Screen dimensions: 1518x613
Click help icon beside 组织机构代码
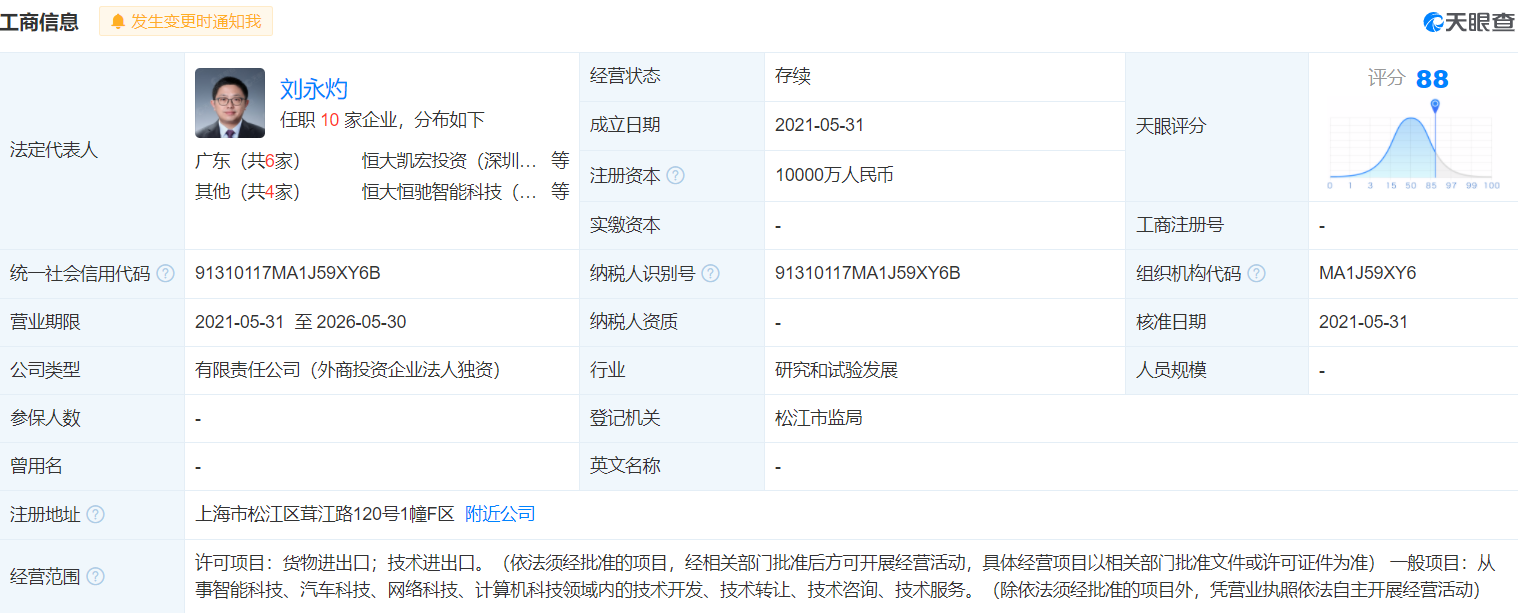pyautogui.click(x=1256, y=274)
